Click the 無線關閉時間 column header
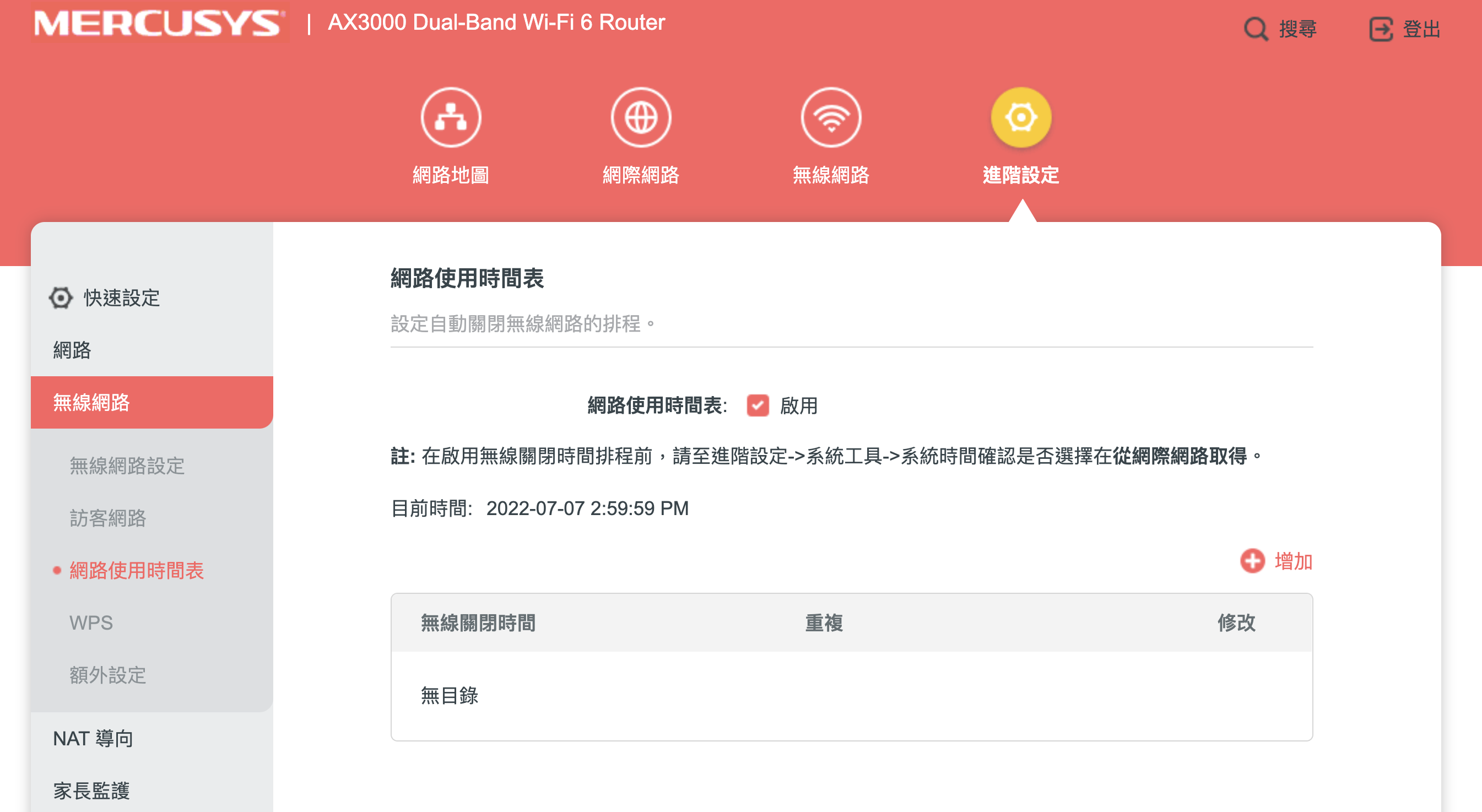This screenshot has height=812, width=1482. pos(478,623)
